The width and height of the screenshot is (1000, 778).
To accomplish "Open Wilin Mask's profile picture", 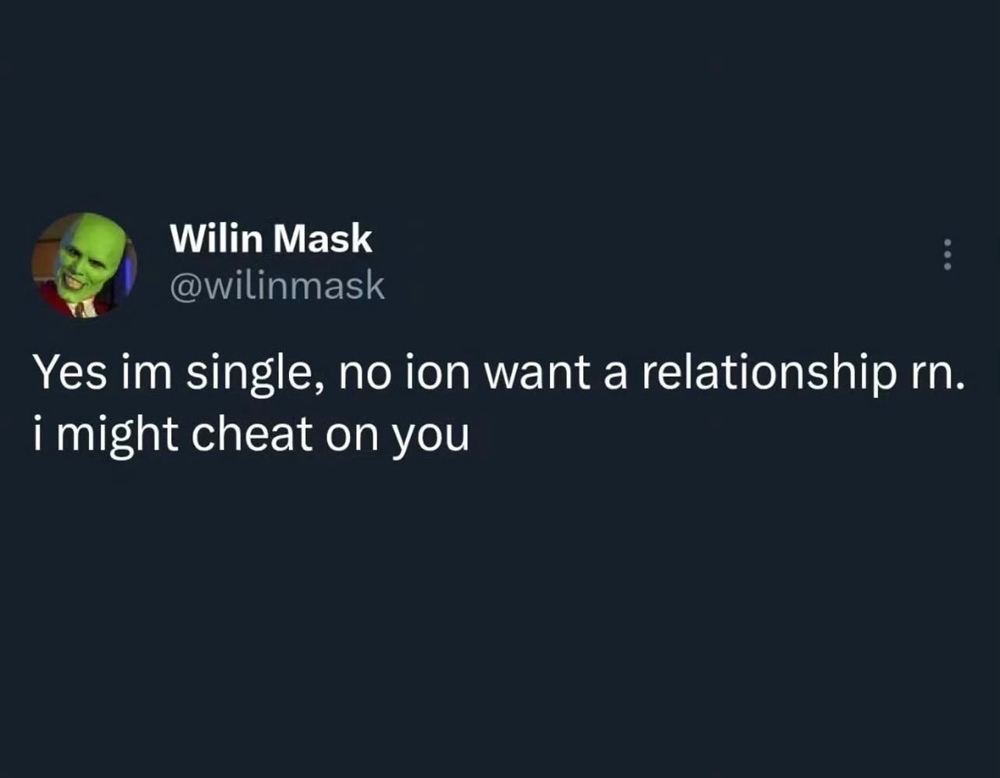I will point(84,265).
